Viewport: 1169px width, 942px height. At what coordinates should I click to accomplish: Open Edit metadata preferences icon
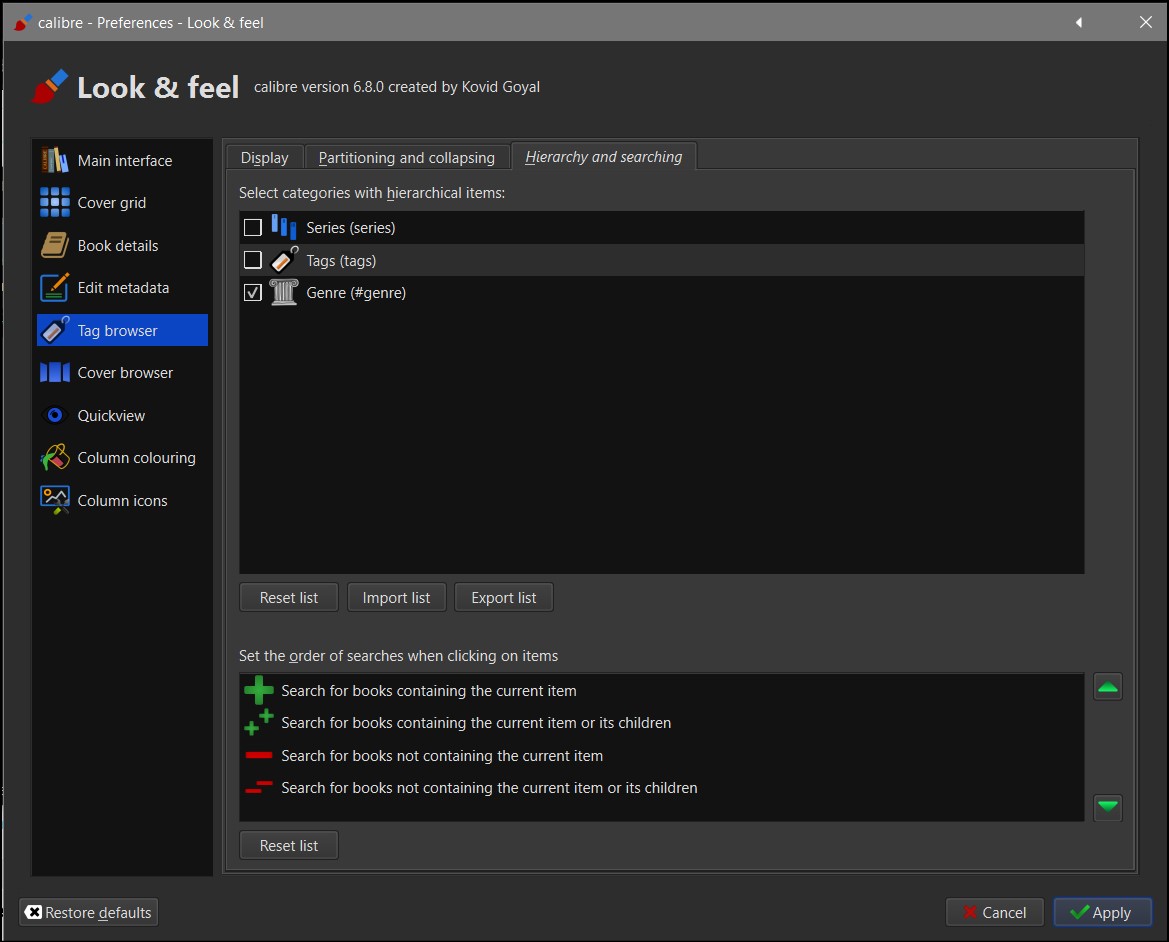point(55,288)
